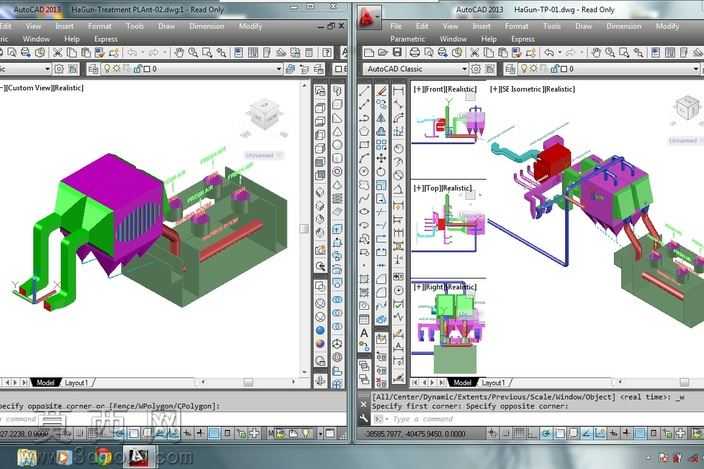Open [+] viewport controls on Front viewport
The width and height of the screenshot is (704, 469).
[418, 89]
